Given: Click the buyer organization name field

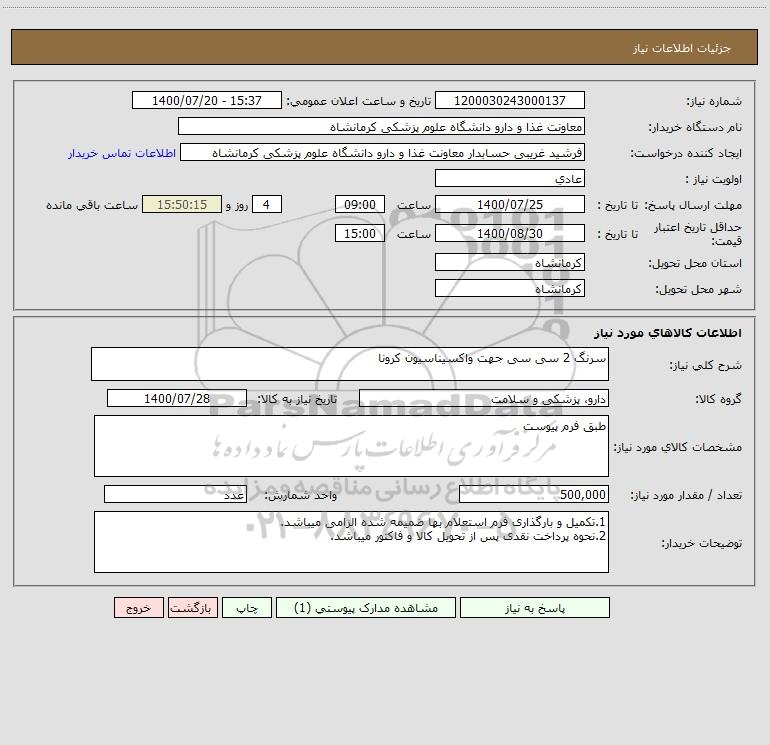Looking at the screenshot, I should tap(381, 126).
